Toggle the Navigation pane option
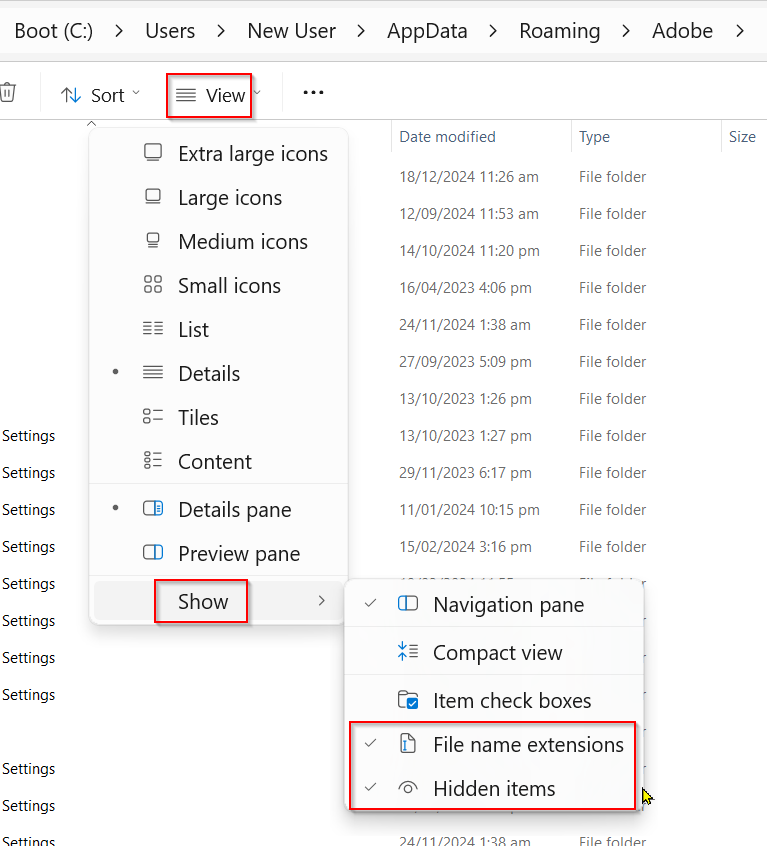The height and width of the screenshot is (846, 767). pyautogui.click(x=494, y=604)
